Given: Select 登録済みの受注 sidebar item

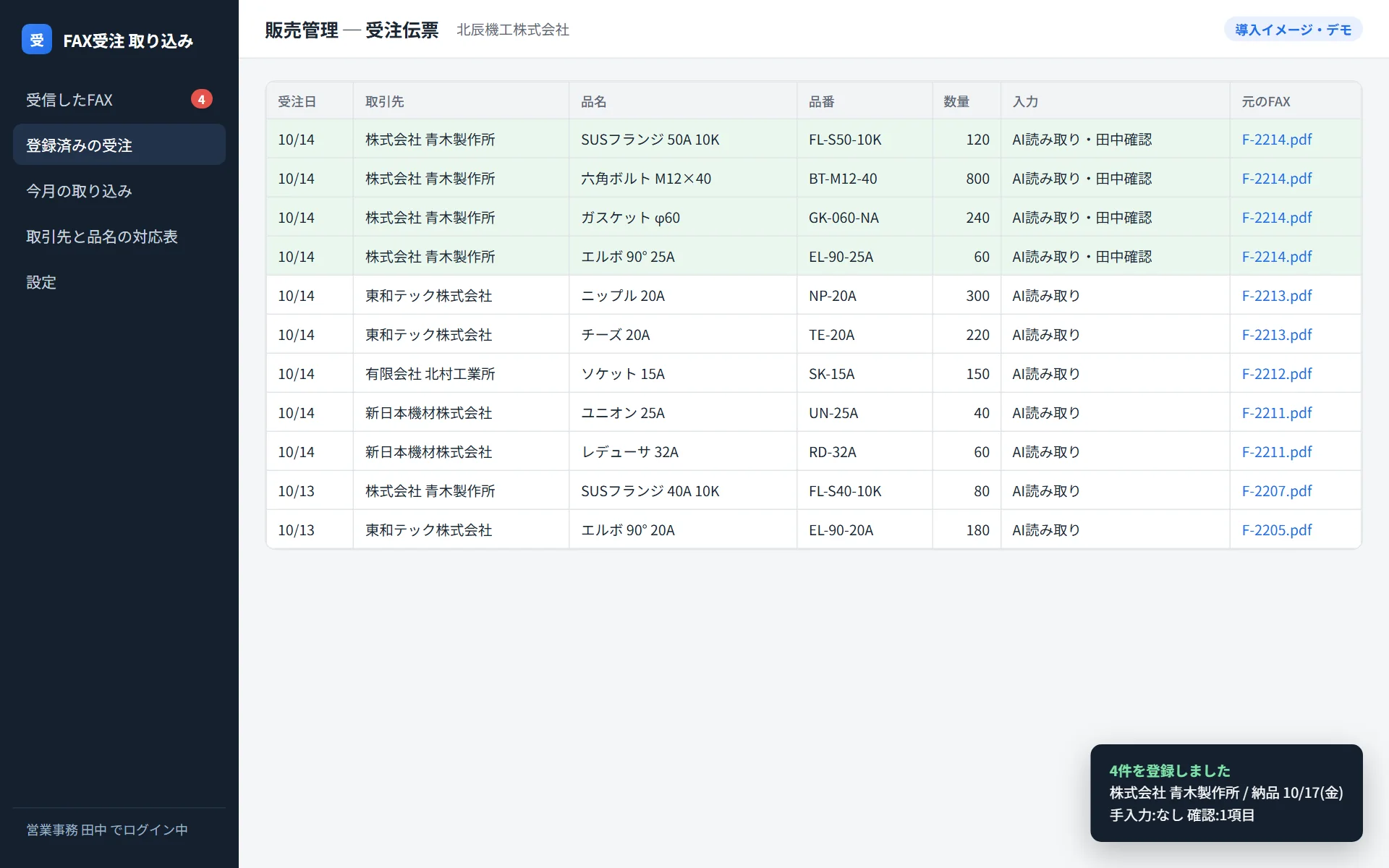Looking at the screenshot, I should (x=119, y=145).
